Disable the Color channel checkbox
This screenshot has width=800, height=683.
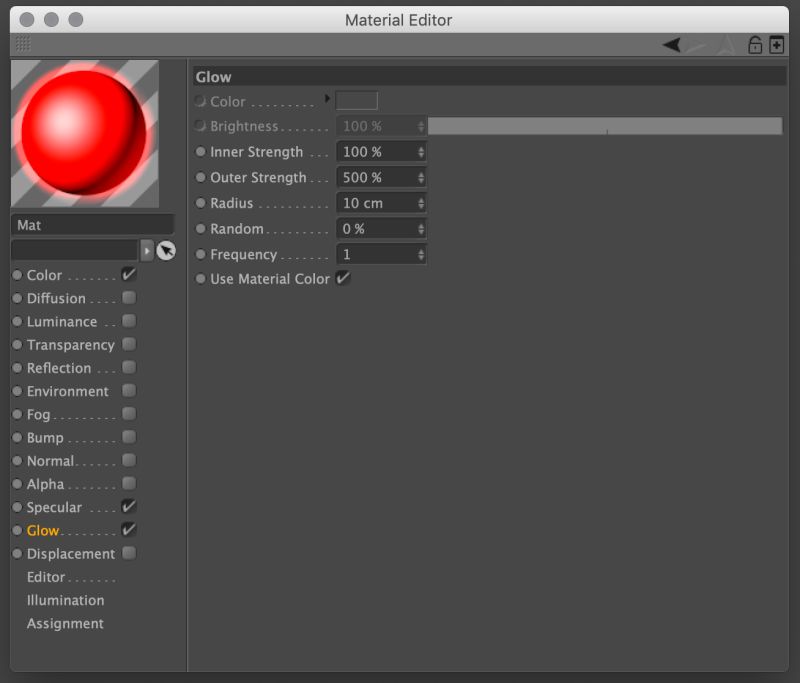tap(129, 274)
